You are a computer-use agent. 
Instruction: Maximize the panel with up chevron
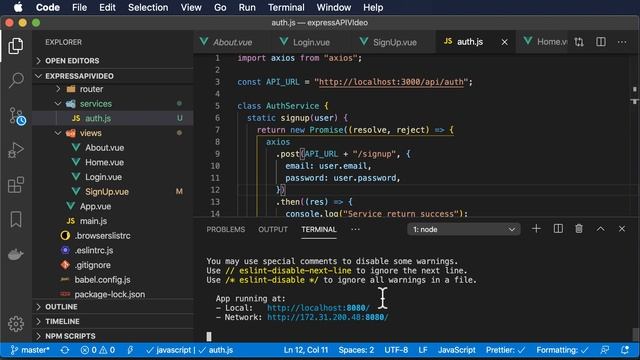pyautogui.click(x=600, y=229)
